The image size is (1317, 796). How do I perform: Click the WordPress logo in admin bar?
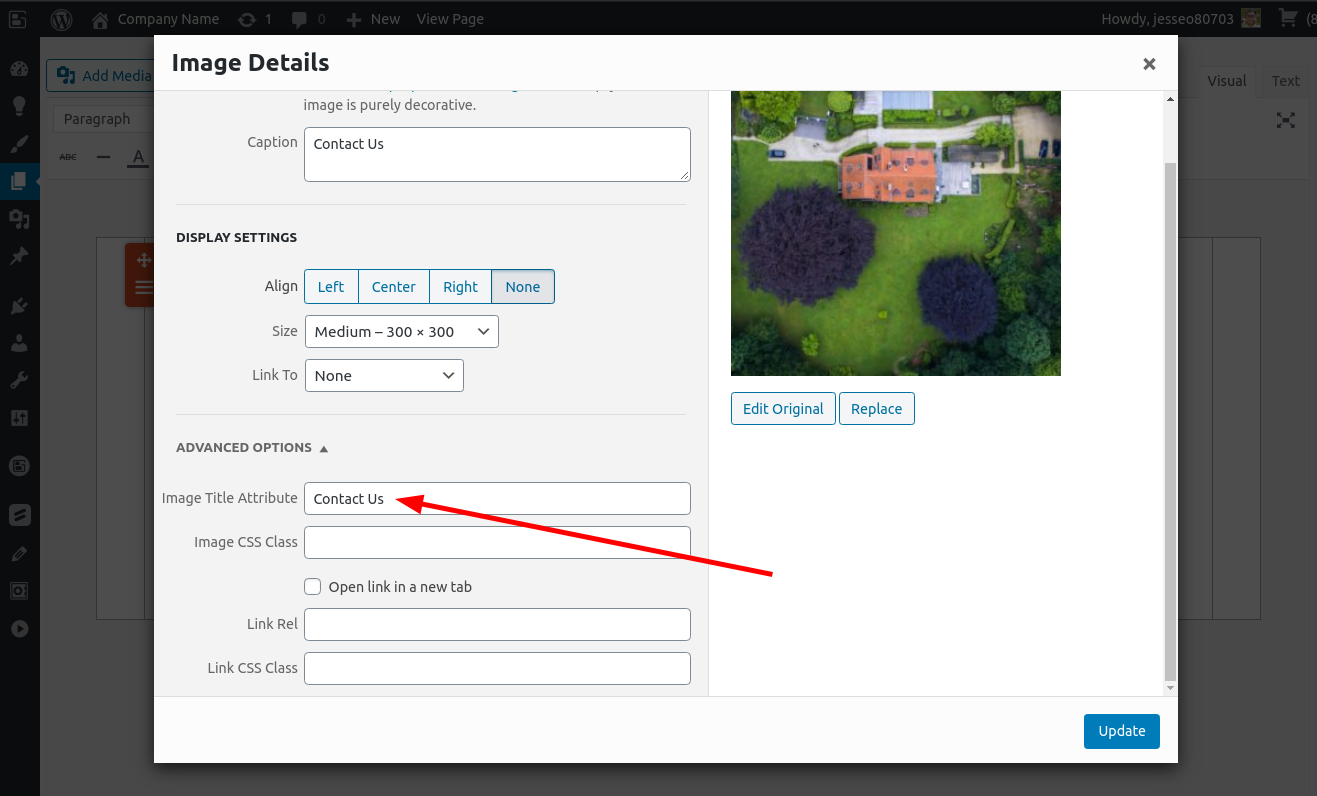tap(62, 18)
